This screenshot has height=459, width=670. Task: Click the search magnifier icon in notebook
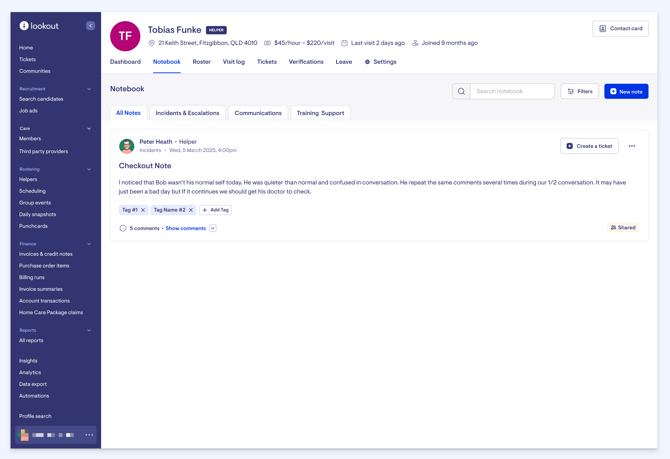461,91
